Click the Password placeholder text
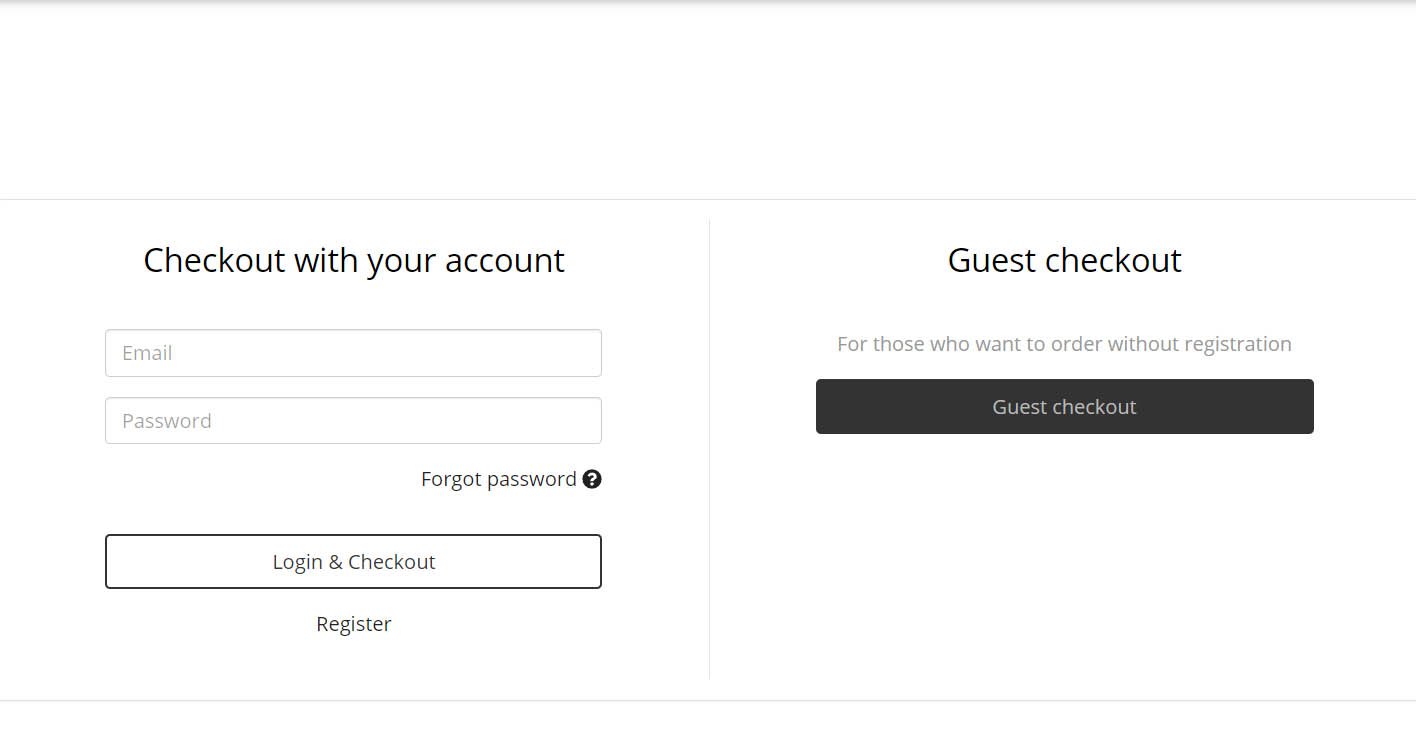 (167, 421)
